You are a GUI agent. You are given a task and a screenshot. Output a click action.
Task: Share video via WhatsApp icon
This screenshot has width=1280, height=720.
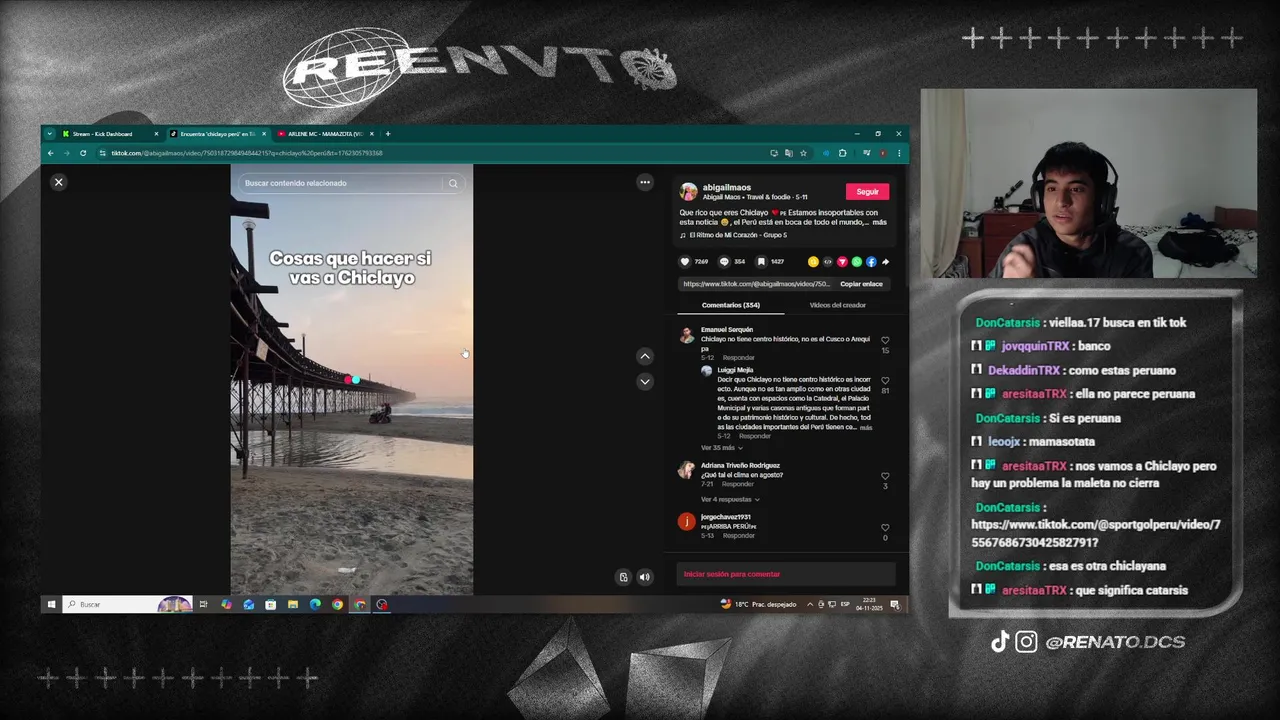tap(856, 262)
